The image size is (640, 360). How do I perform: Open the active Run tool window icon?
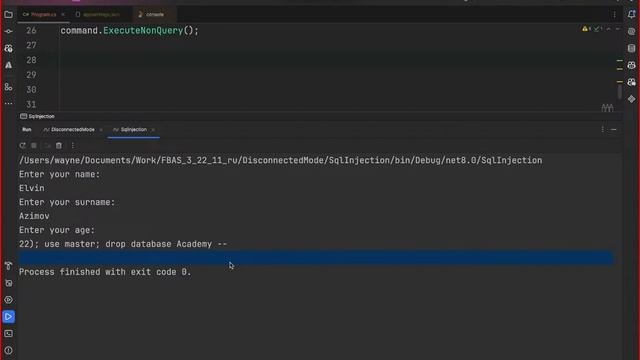[x=8, y=317]
